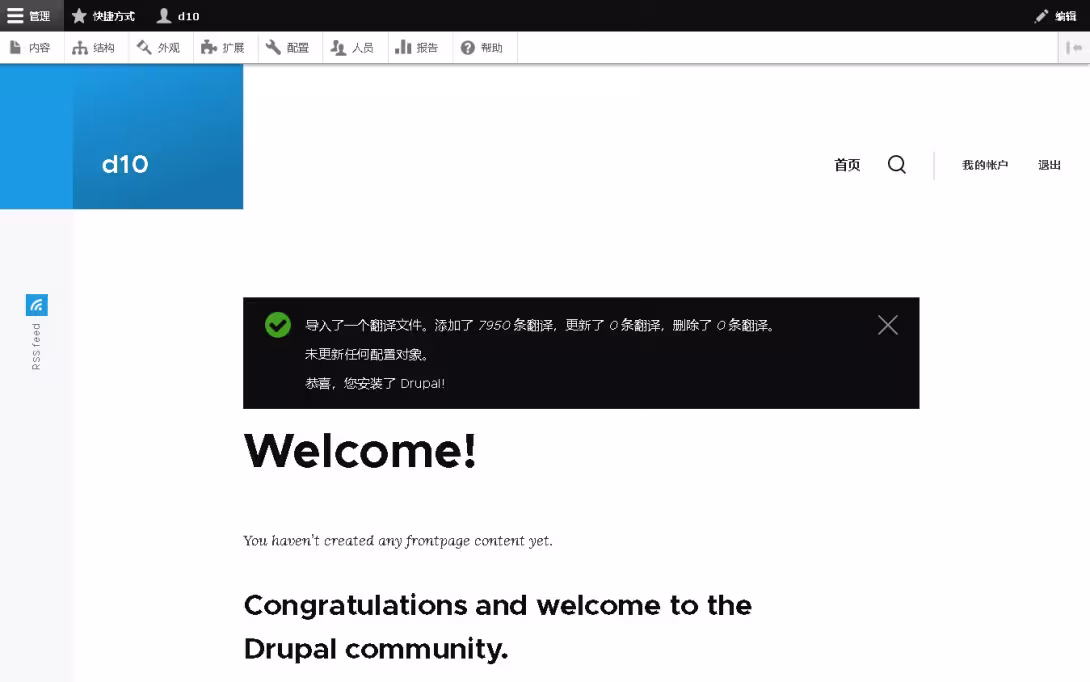Viewport: 1090px width, 682px height.
Task: Toggle the admin toolbar orientation control
Action: coord(1075,46)
